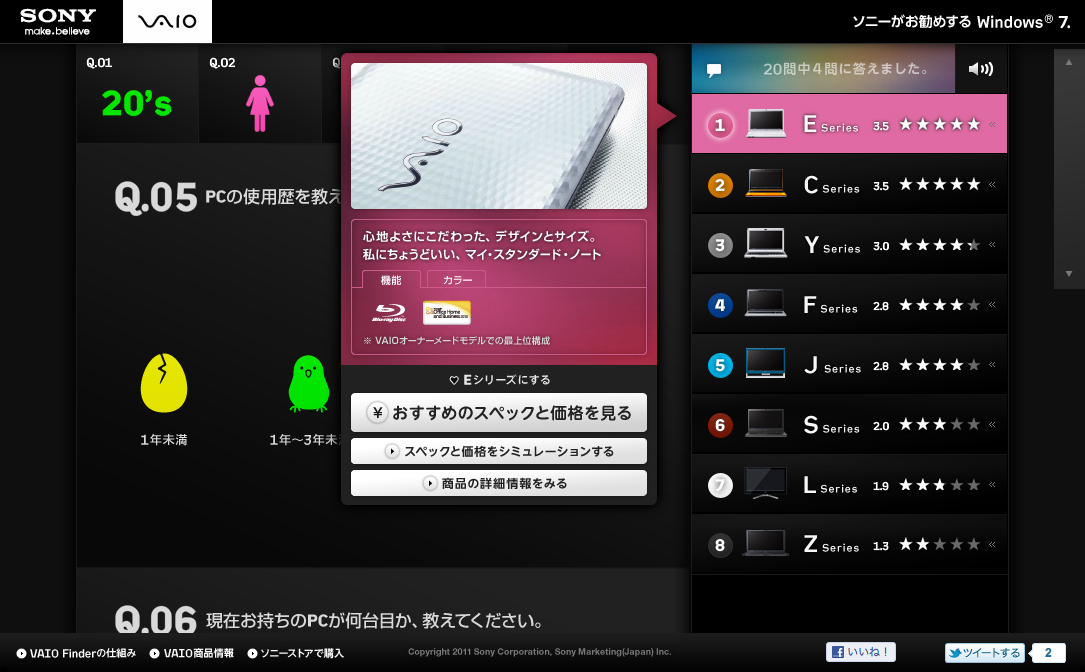Click スペックと価格をシミュレーションする button
Viewport: 1085px width, 672px height.
tap(498, 452)
